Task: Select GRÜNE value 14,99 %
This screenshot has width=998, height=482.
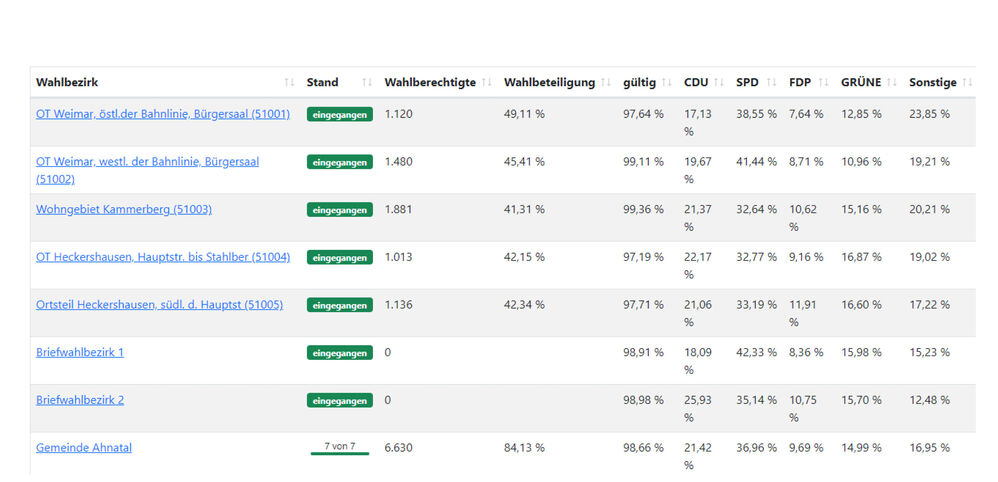Action: 862,448
